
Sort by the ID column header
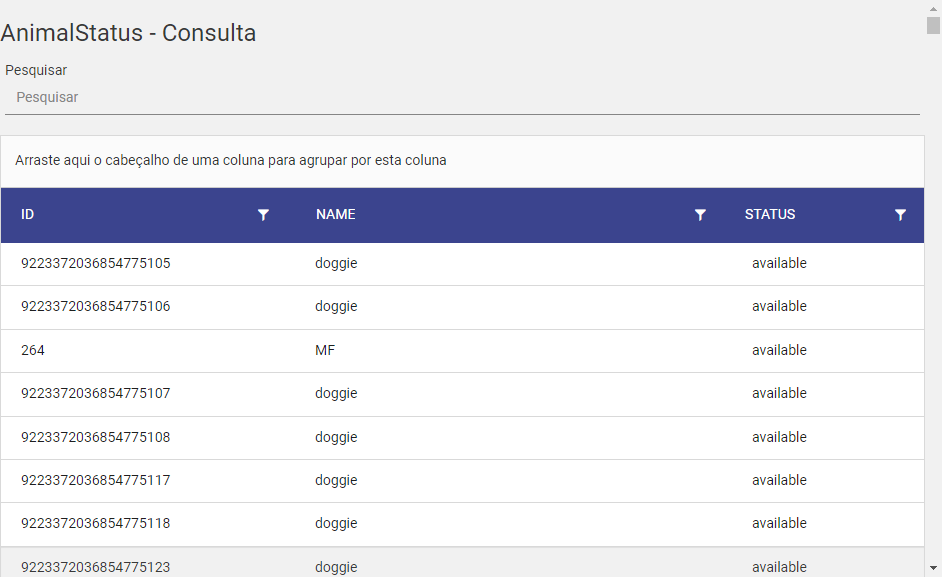click(28, 215)
